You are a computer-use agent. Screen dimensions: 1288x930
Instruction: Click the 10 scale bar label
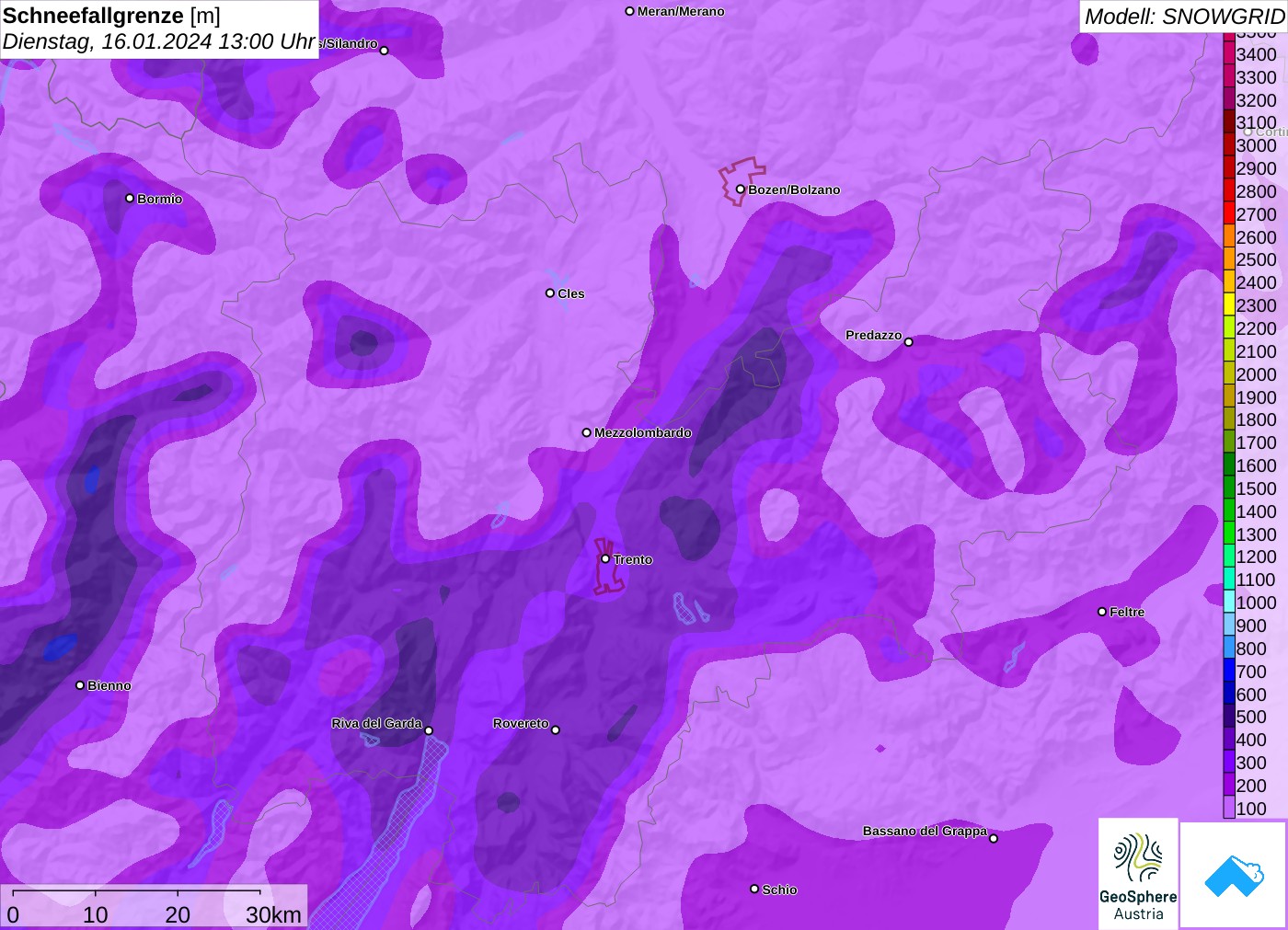[96, 914]
